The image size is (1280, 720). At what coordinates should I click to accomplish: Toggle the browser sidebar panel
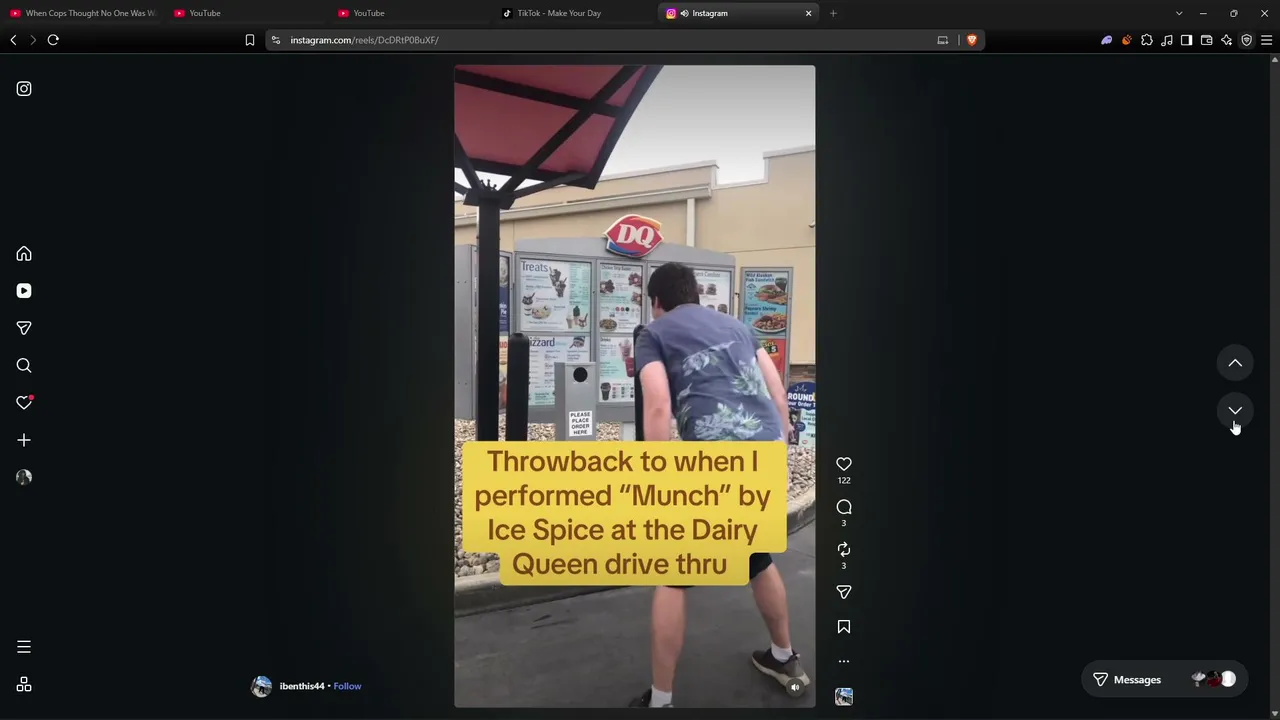point(1187,40)
